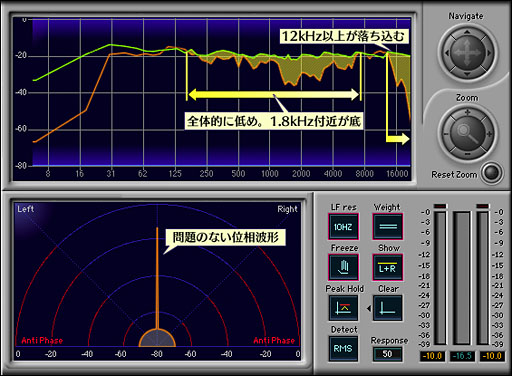Click the right channel clip indicator

click(x=483, y=206)
